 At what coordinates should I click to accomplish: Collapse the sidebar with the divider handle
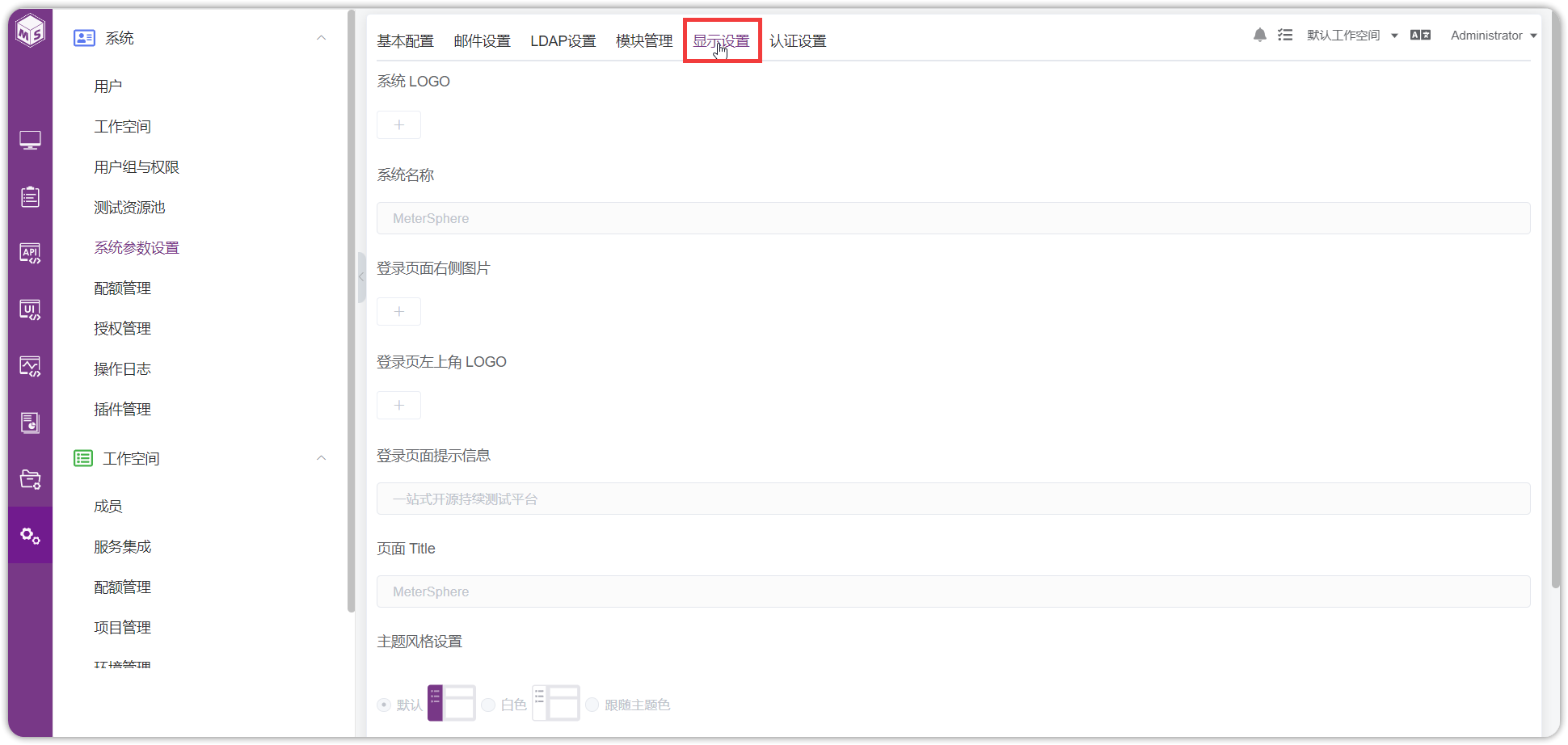[x=361, y=277]
